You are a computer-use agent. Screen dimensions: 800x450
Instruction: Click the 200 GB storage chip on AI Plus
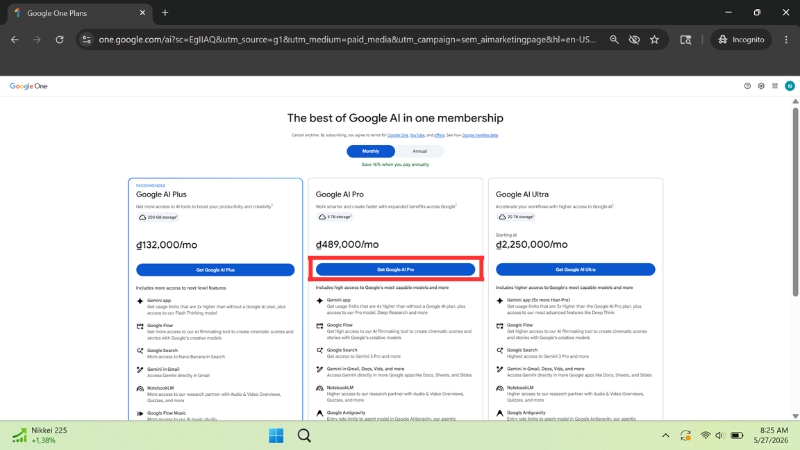point(158,217)
